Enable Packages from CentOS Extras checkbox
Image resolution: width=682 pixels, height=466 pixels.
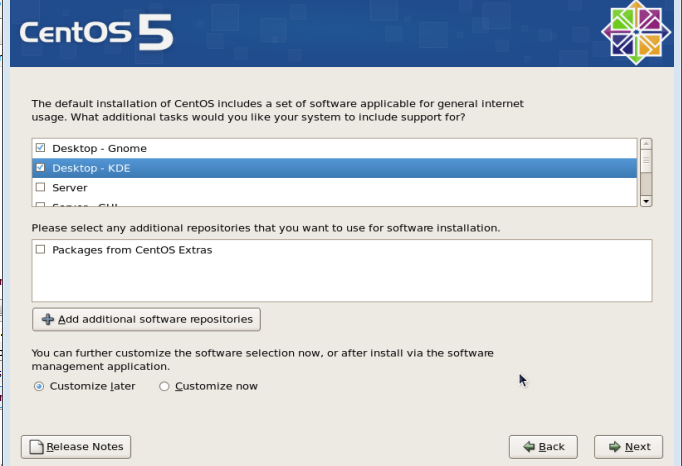[40, 249]
